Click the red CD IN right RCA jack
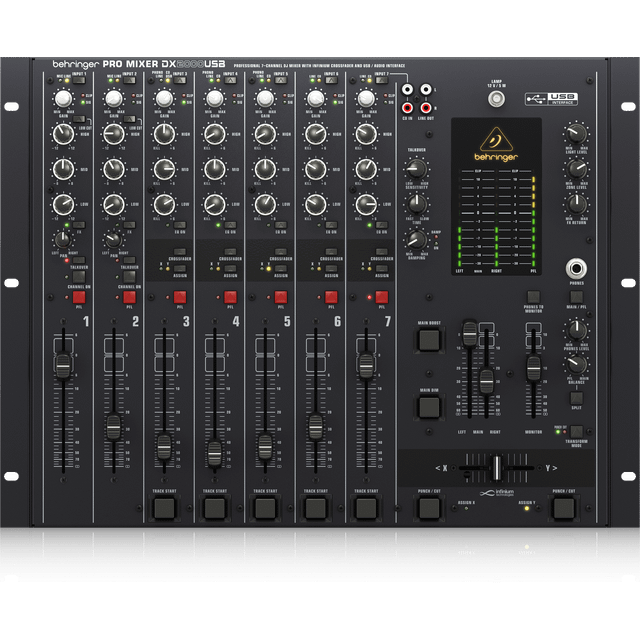Image resolution: width=640 pixels, height=640 pixels. (407, 108)
